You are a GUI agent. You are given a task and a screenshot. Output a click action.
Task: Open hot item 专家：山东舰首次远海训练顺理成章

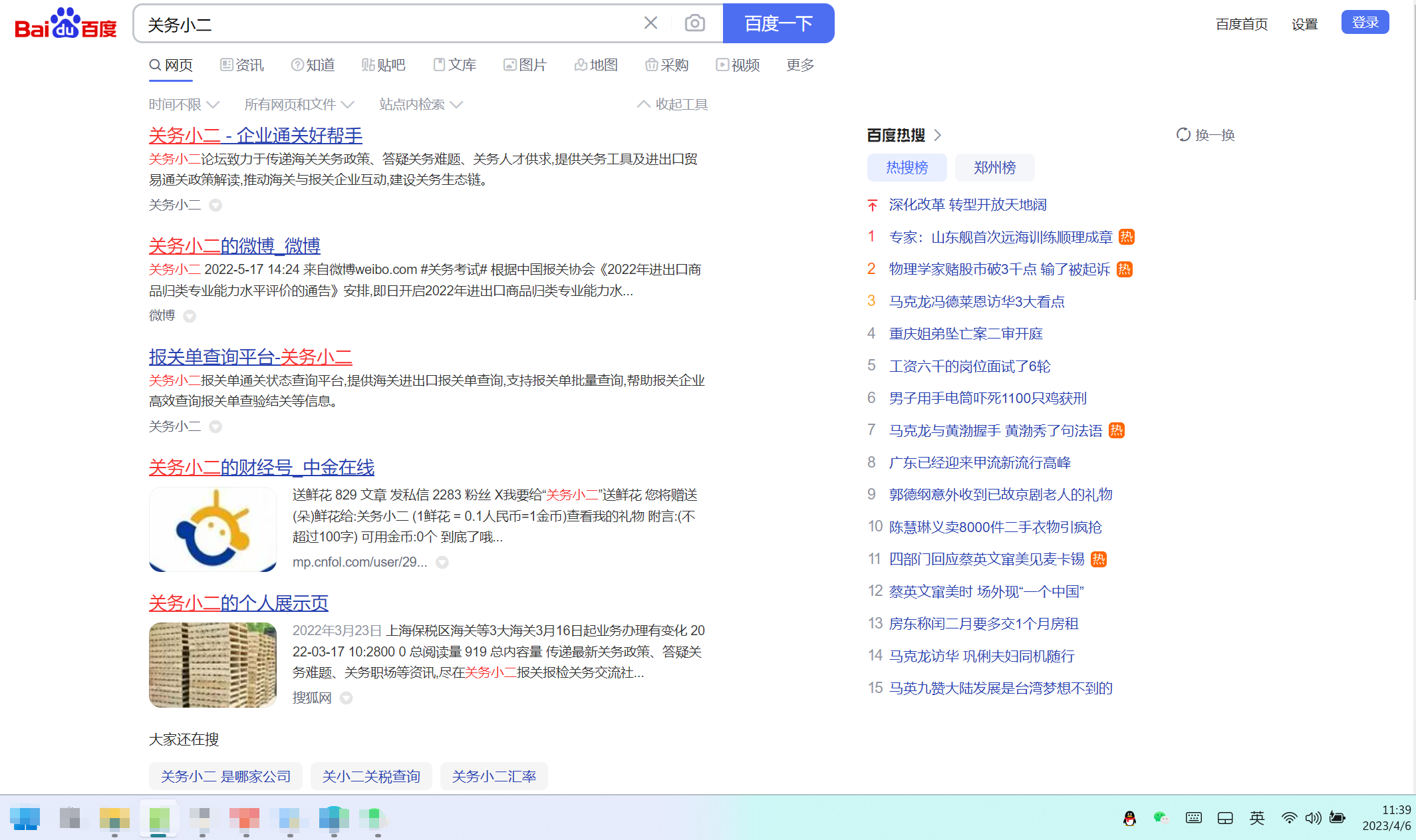(1001, 237)
